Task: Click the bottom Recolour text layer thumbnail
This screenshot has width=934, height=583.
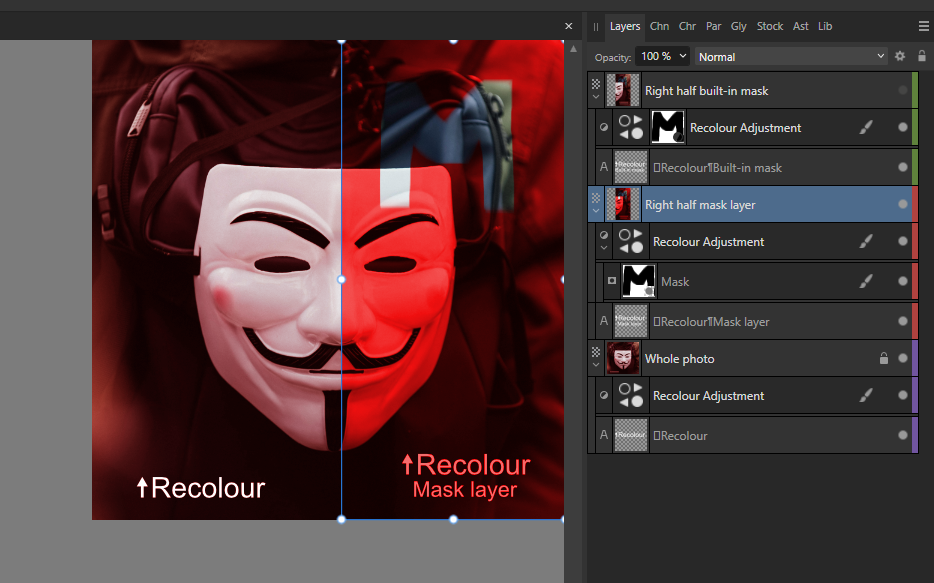Action: click(631, 435)
